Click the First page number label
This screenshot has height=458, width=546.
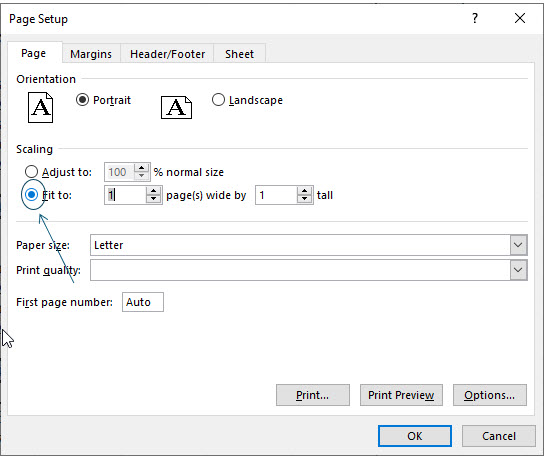[x=64, y=302]
